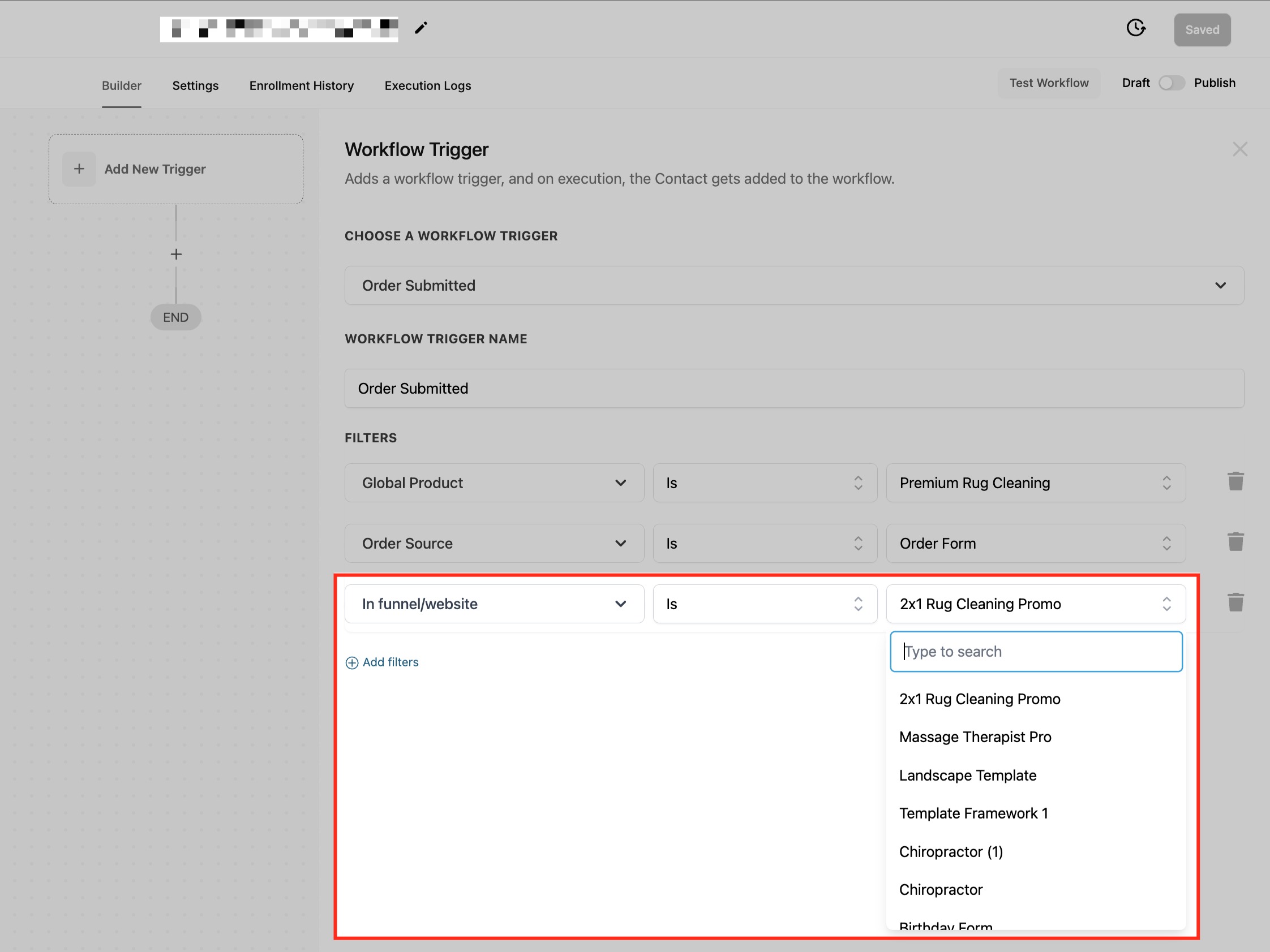Open the Execution Logs tab

(x=427, y=85)
